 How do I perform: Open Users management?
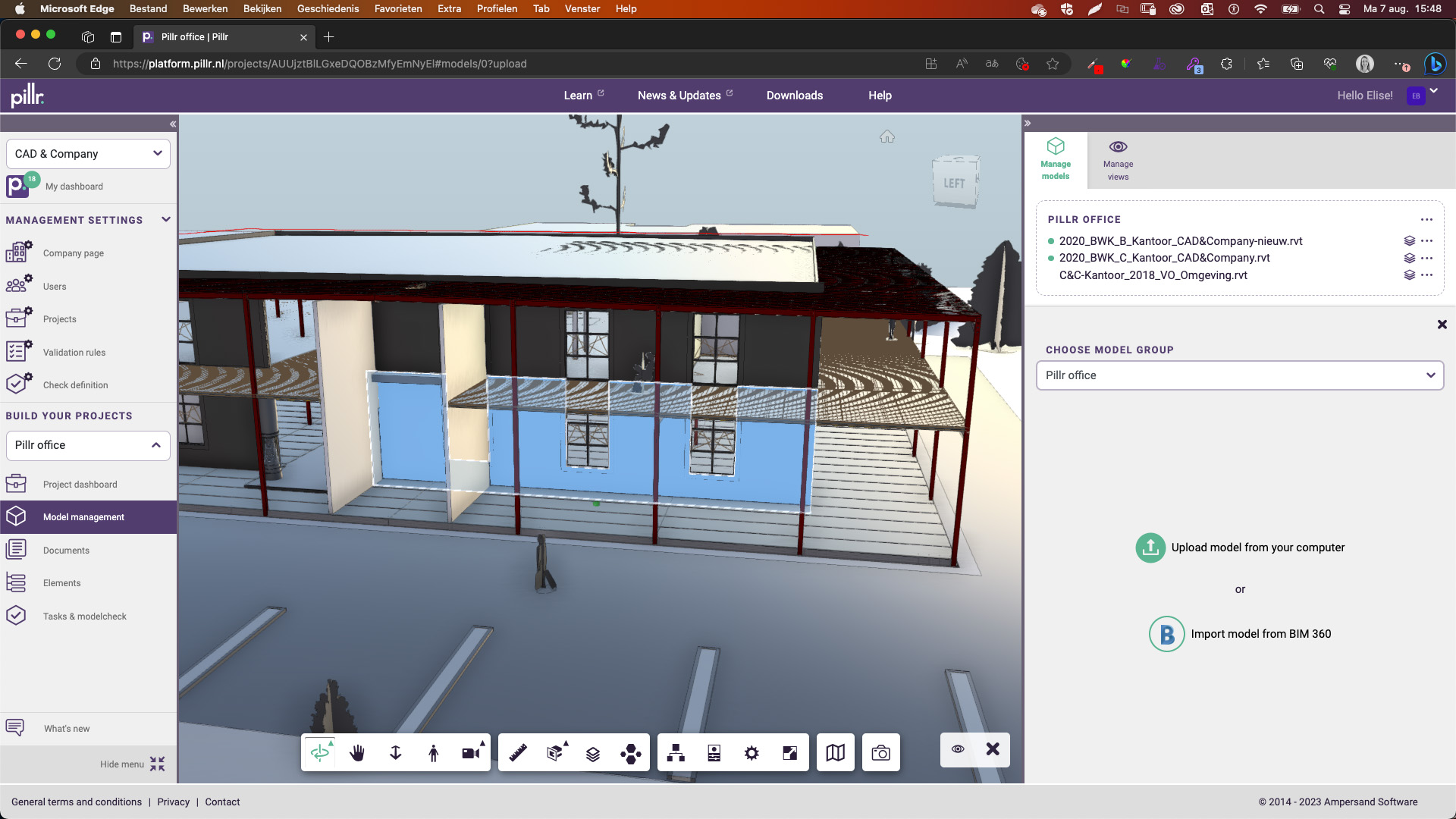[55, 287]
